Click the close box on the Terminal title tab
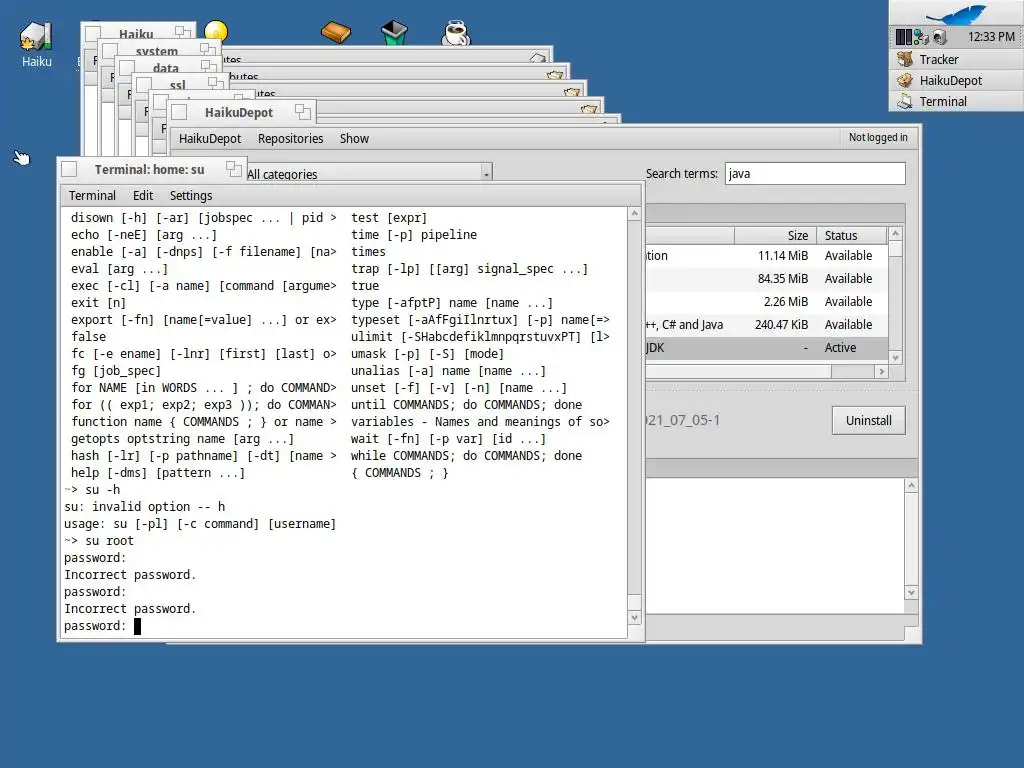 pos(69,169)
